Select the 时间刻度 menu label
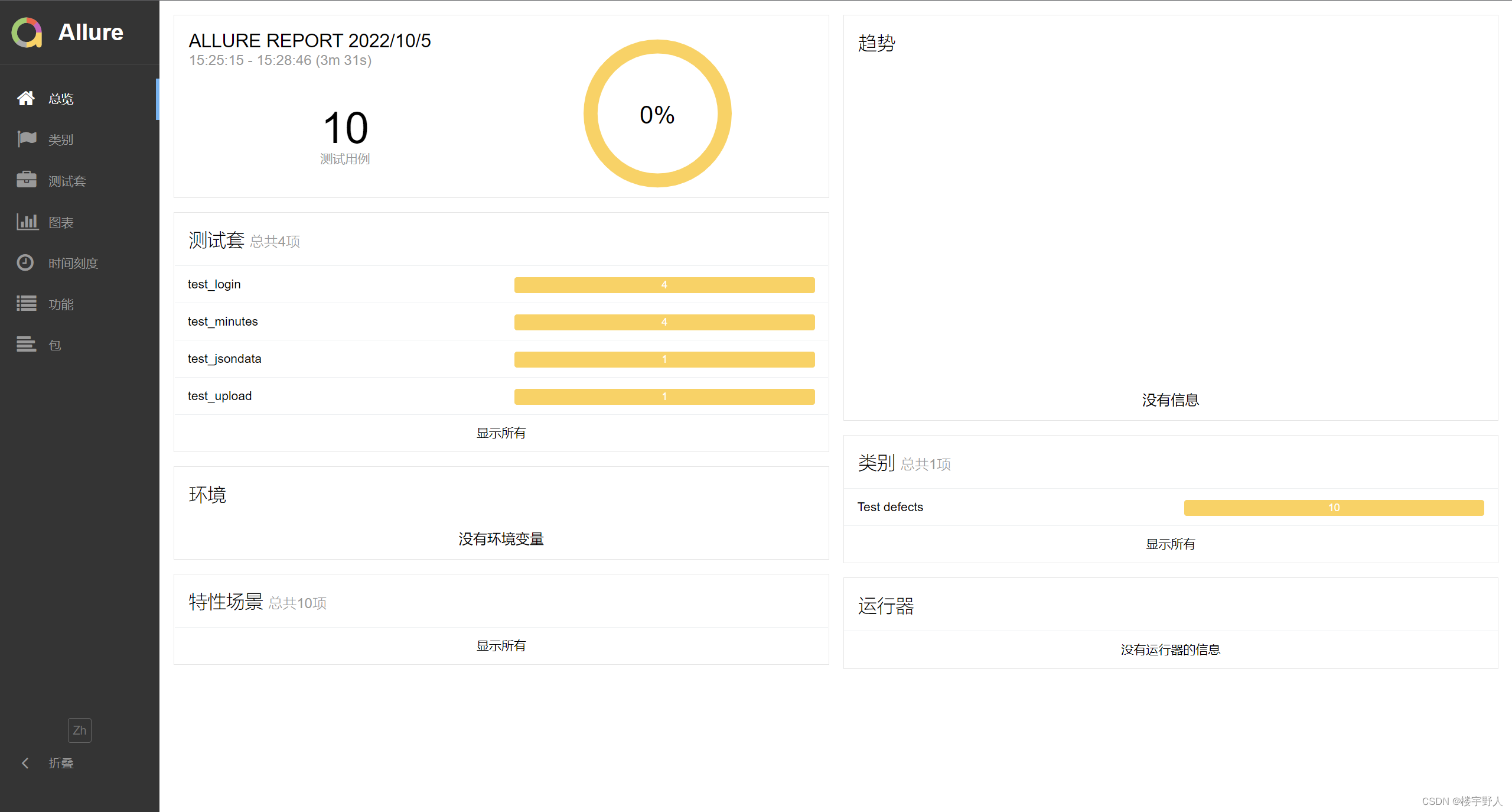Viewport: 1512px width, 812px height. click(73, 264)
